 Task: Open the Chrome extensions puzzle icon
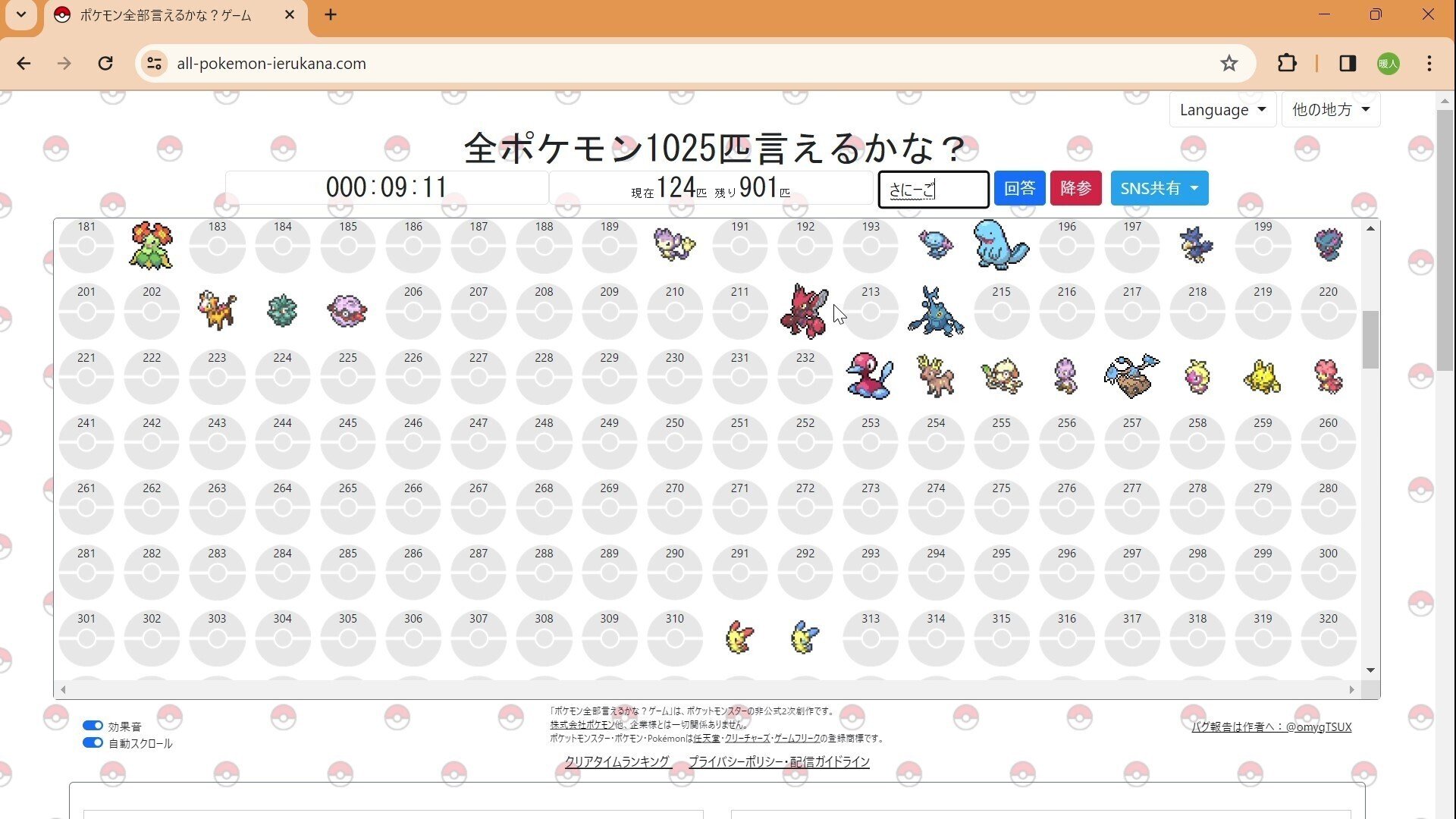point(1287,64)
